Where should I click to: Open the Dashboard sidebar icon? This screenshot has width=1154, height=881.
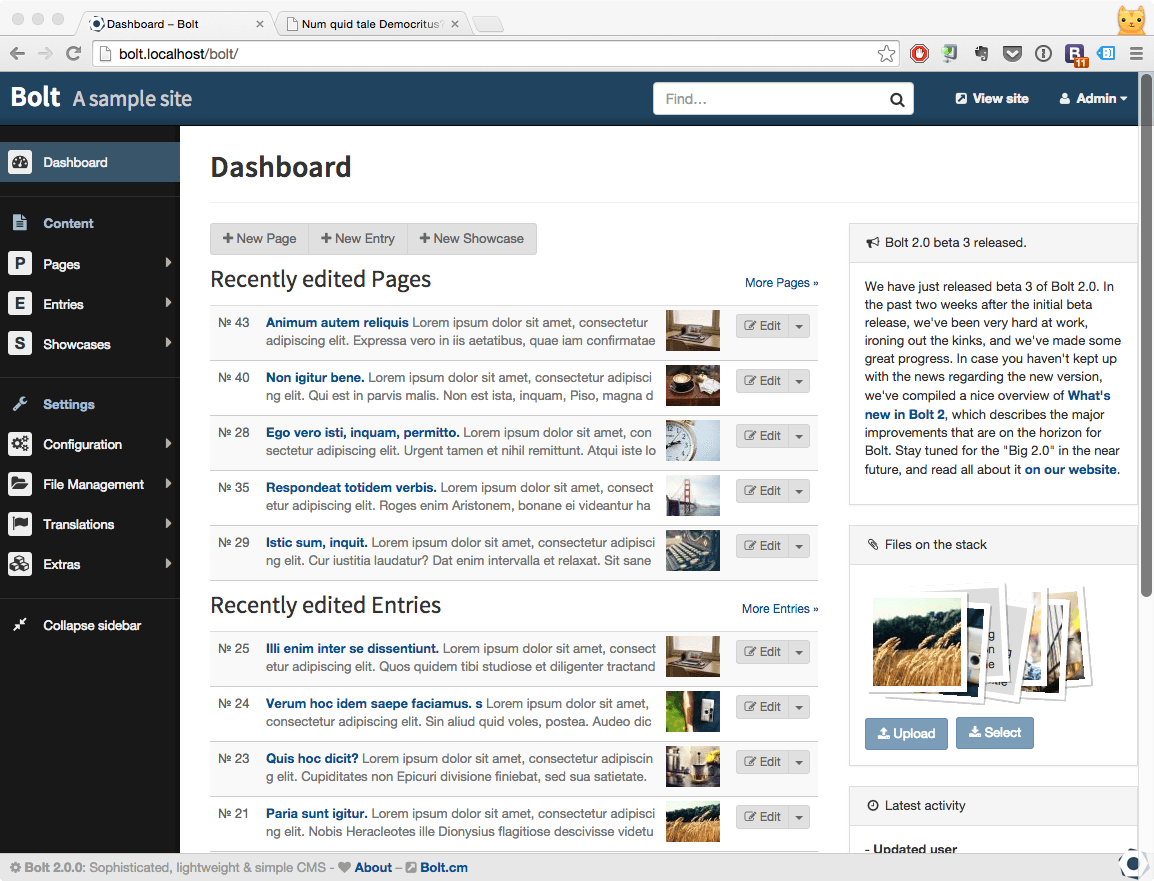pos(20,162)
